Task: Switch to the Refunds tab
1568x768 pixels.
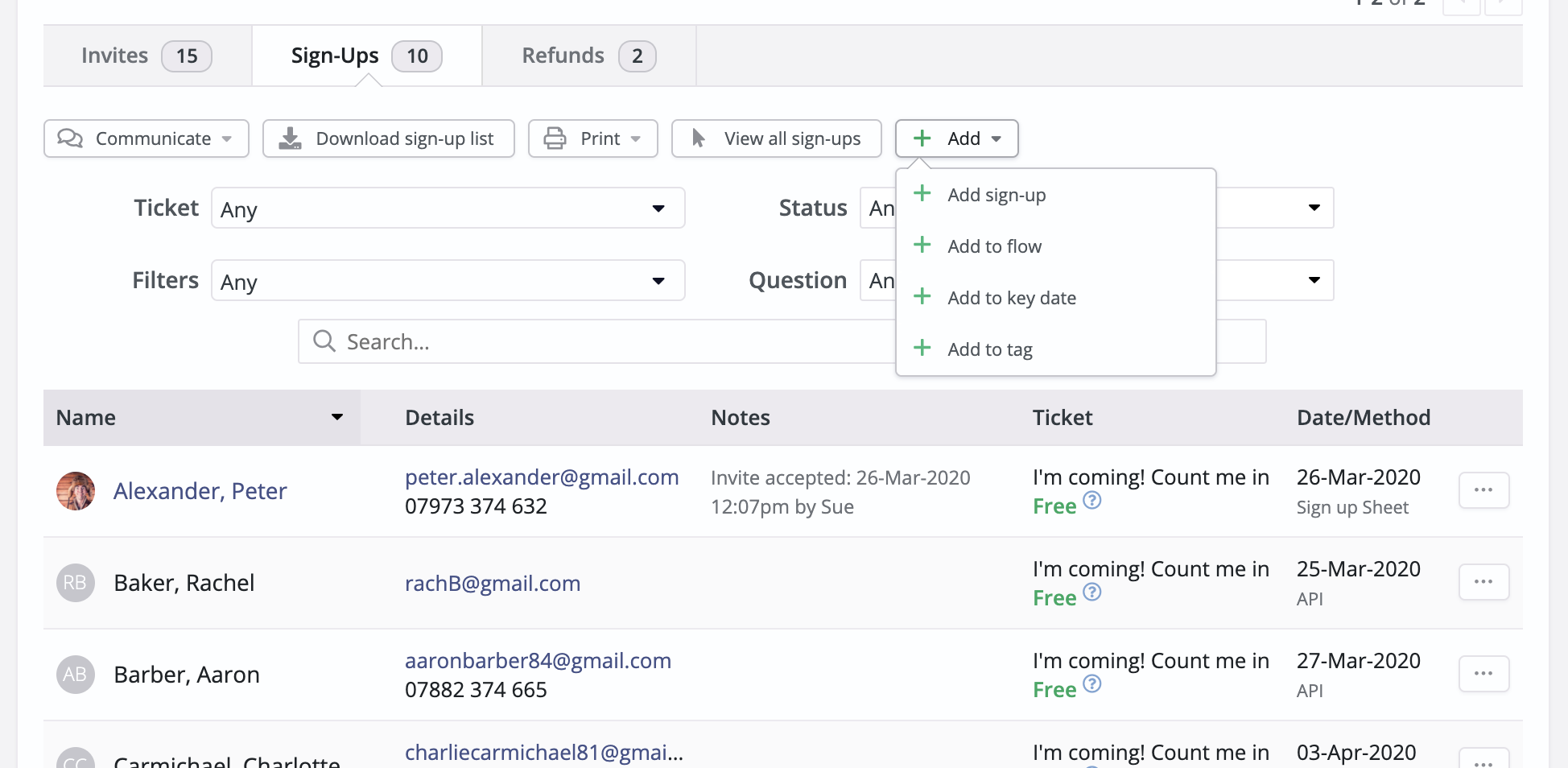Action: pyautogui.click(x=589, y=56)
